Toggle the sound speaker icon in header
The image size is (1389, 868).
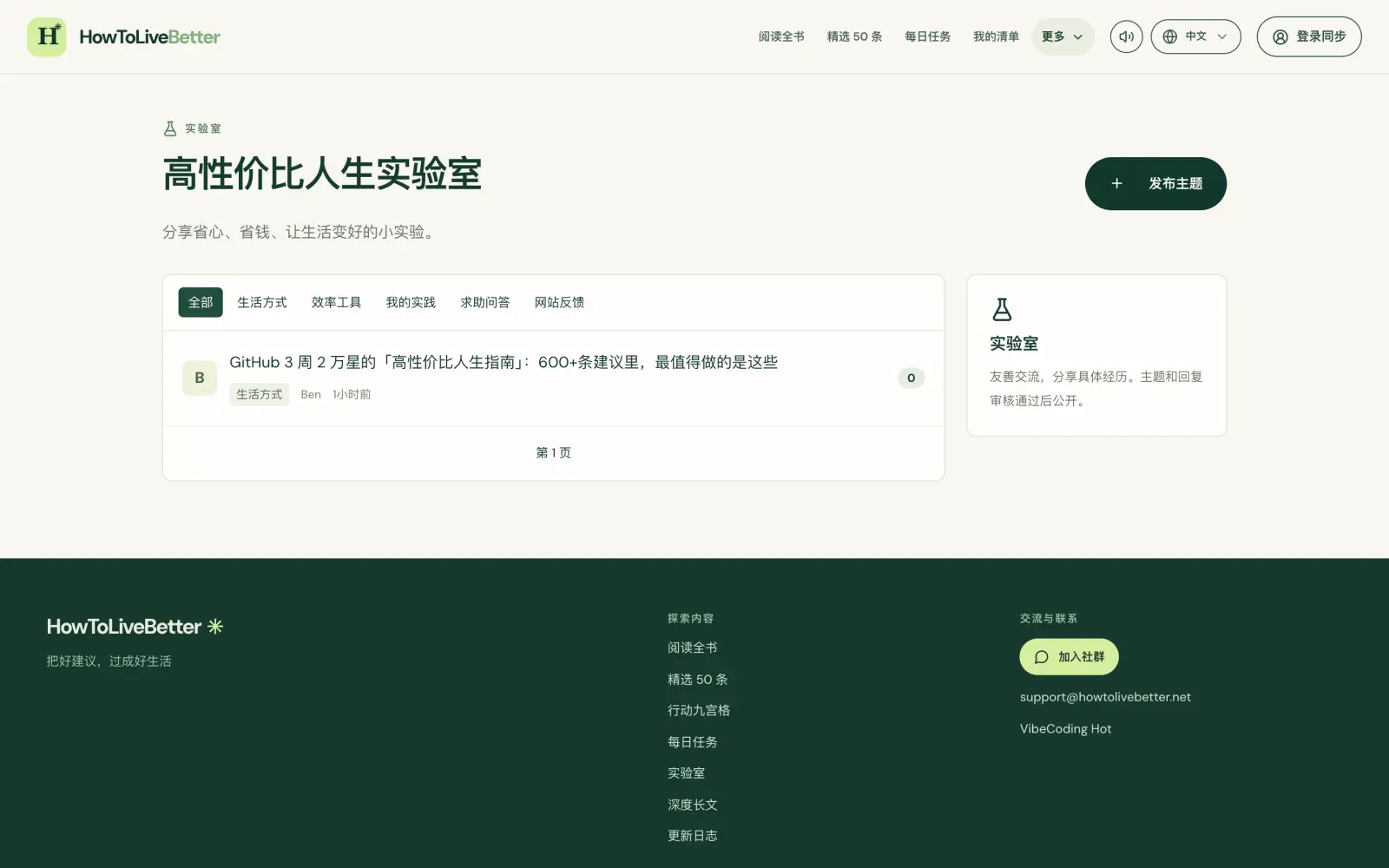[x=1126, y=36]
